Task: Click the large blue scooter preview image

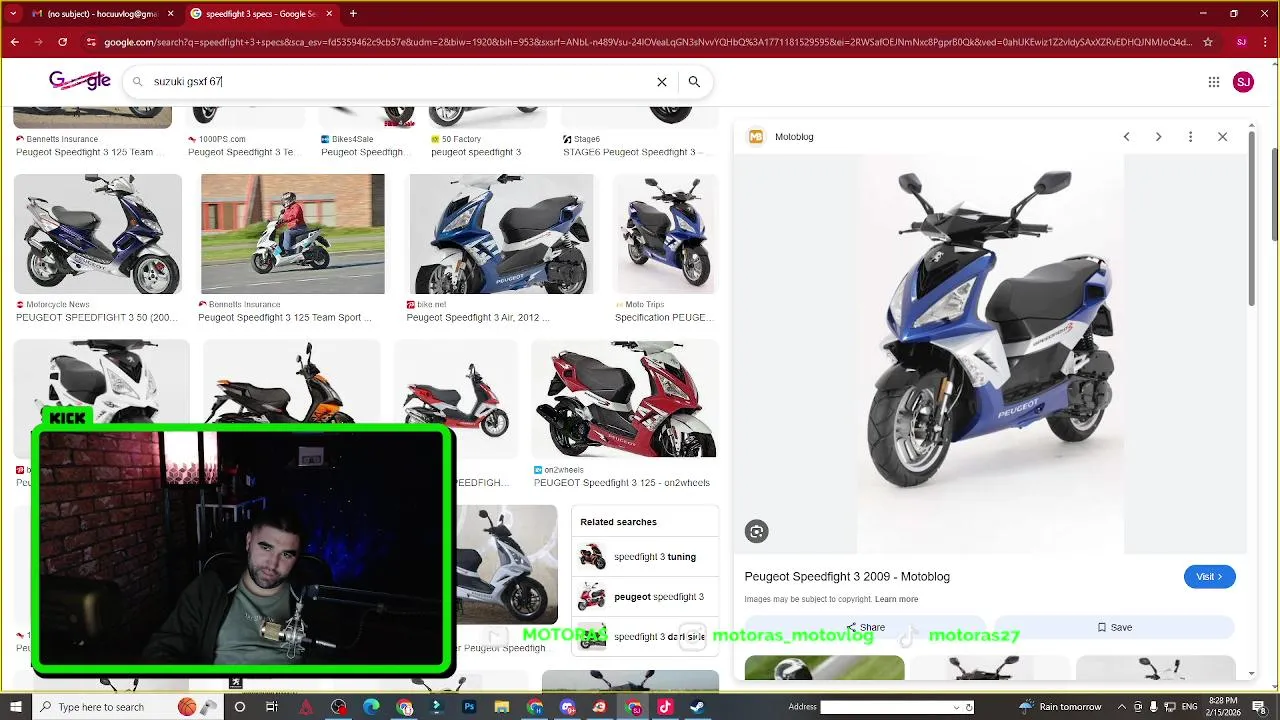Action: pyautogui.click(x=990, y=354)
